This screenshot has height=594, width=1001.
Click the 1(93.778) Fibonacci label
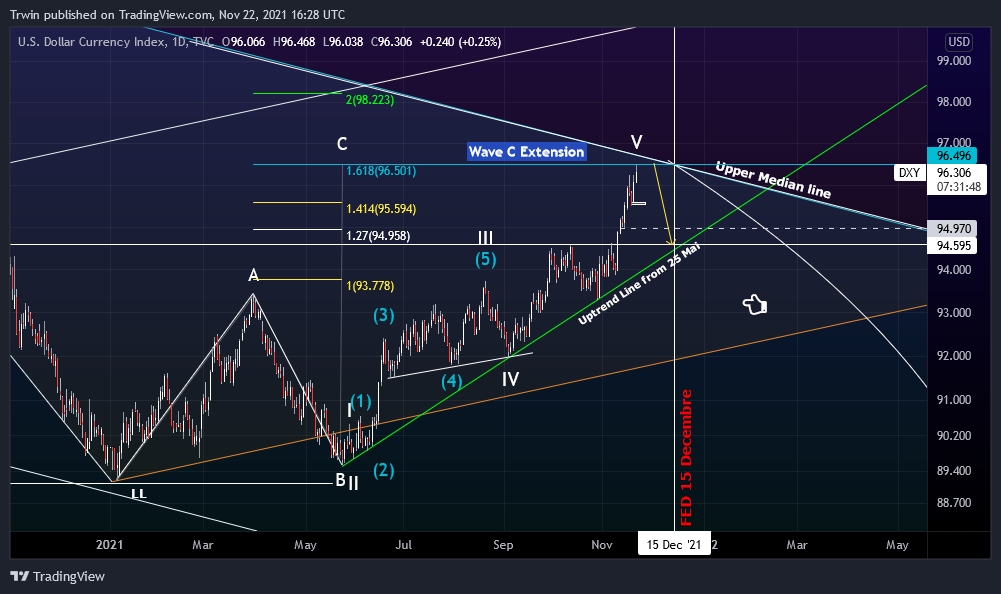coord(370,286)
